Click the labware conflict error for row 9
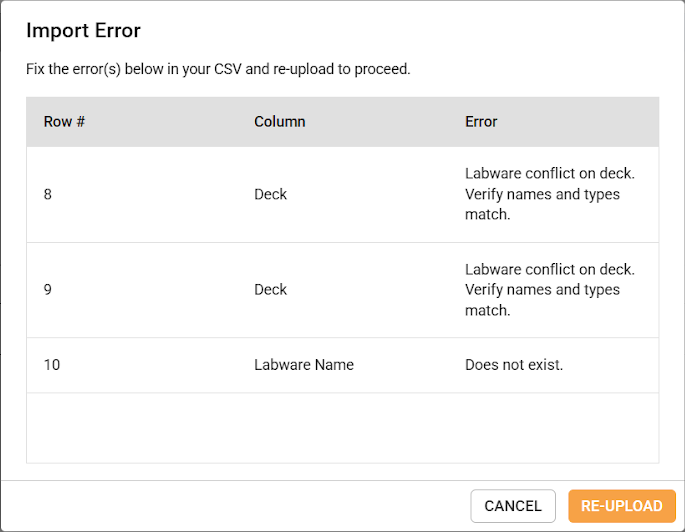Screen dimensions: 685x532 point(549,290)
